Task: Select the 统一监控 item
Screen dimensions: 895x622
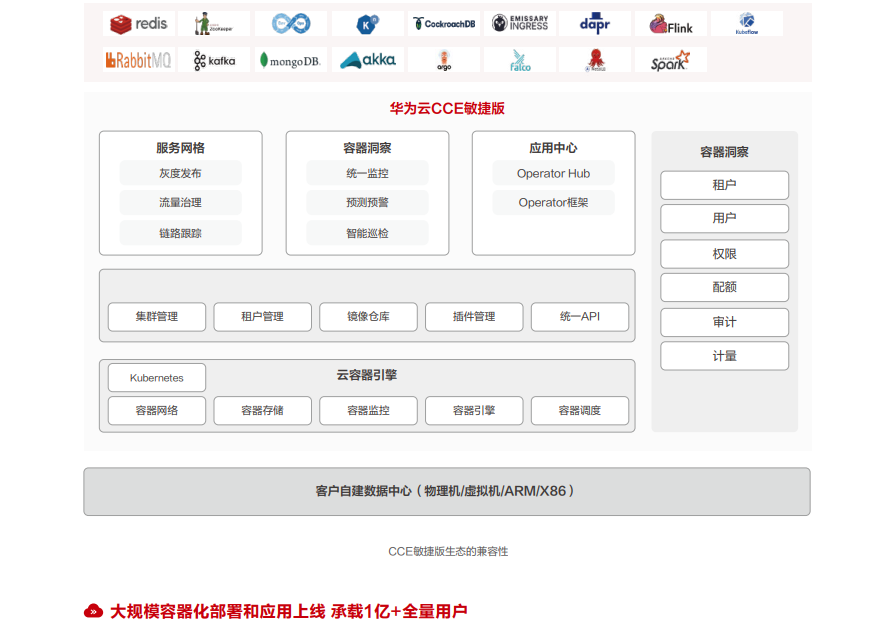Action: point(367,173)
